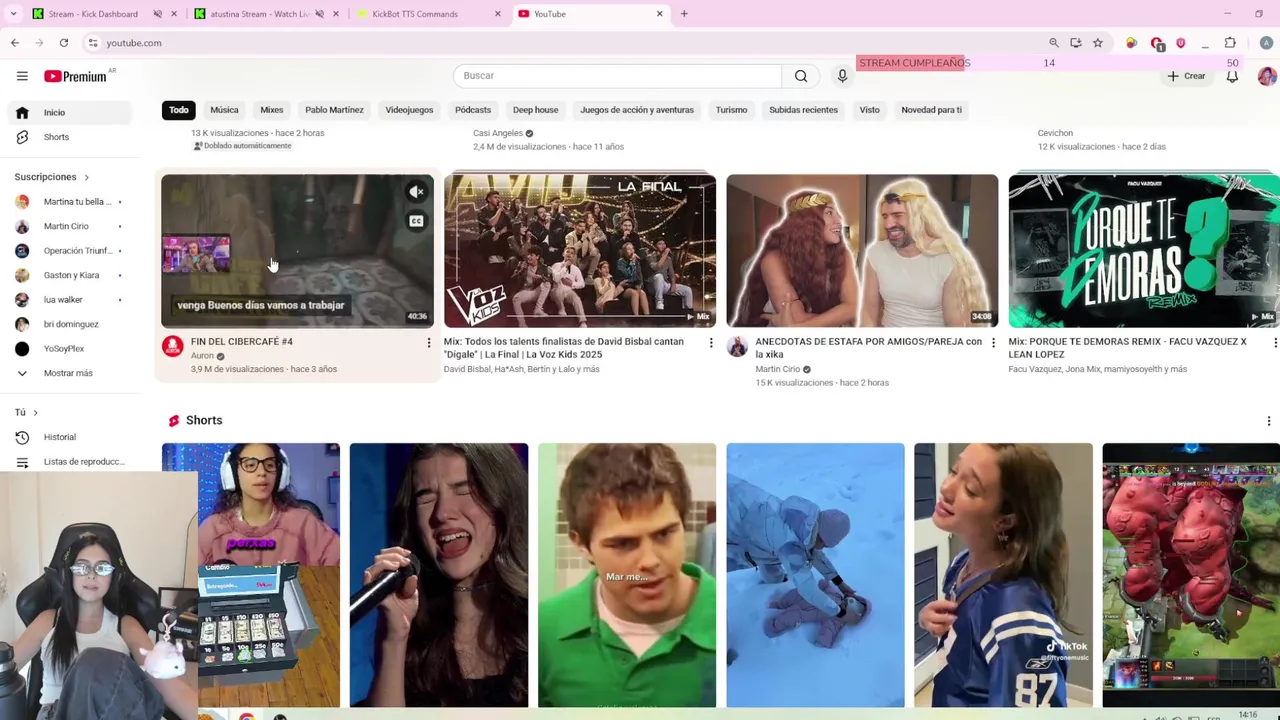
Task: Click the YouTube Premium logo
Action: (76, 76)
